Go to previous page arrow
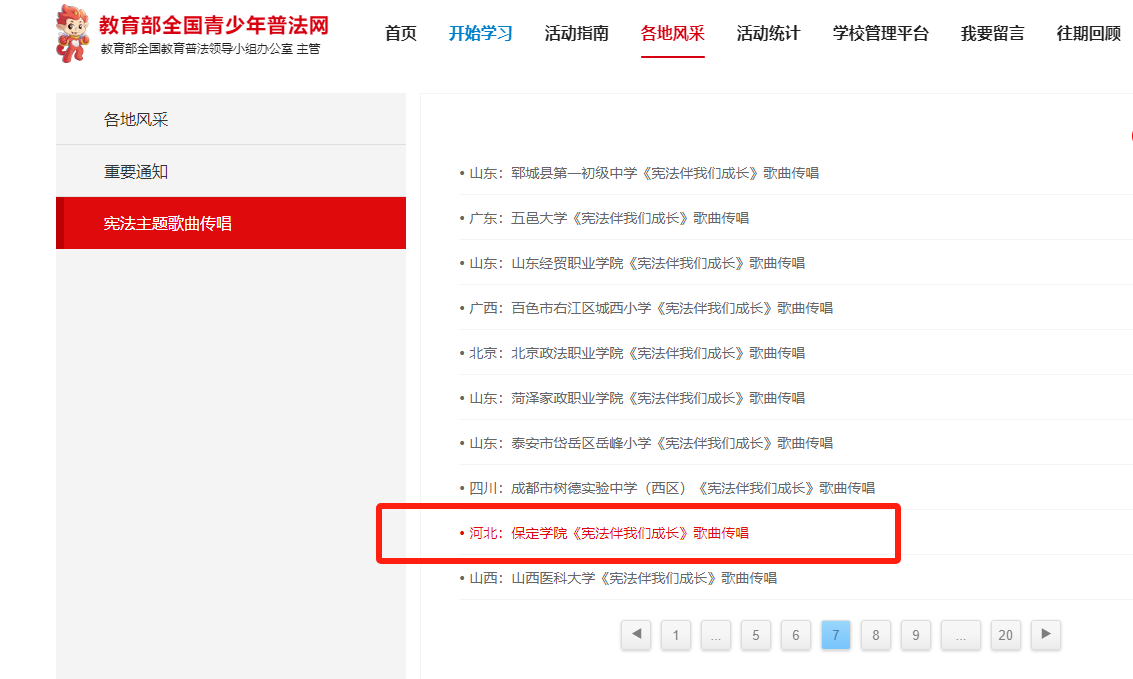Viewport: 1133px width, 679px height. (x=635, y=634)
